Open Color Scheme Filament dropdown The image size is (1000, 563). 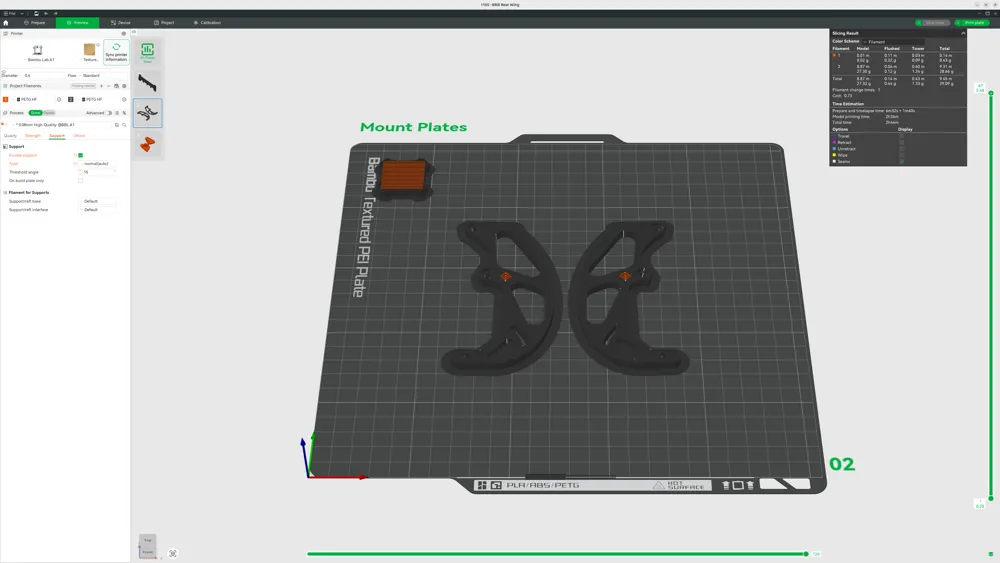click(x=893, y=41)
